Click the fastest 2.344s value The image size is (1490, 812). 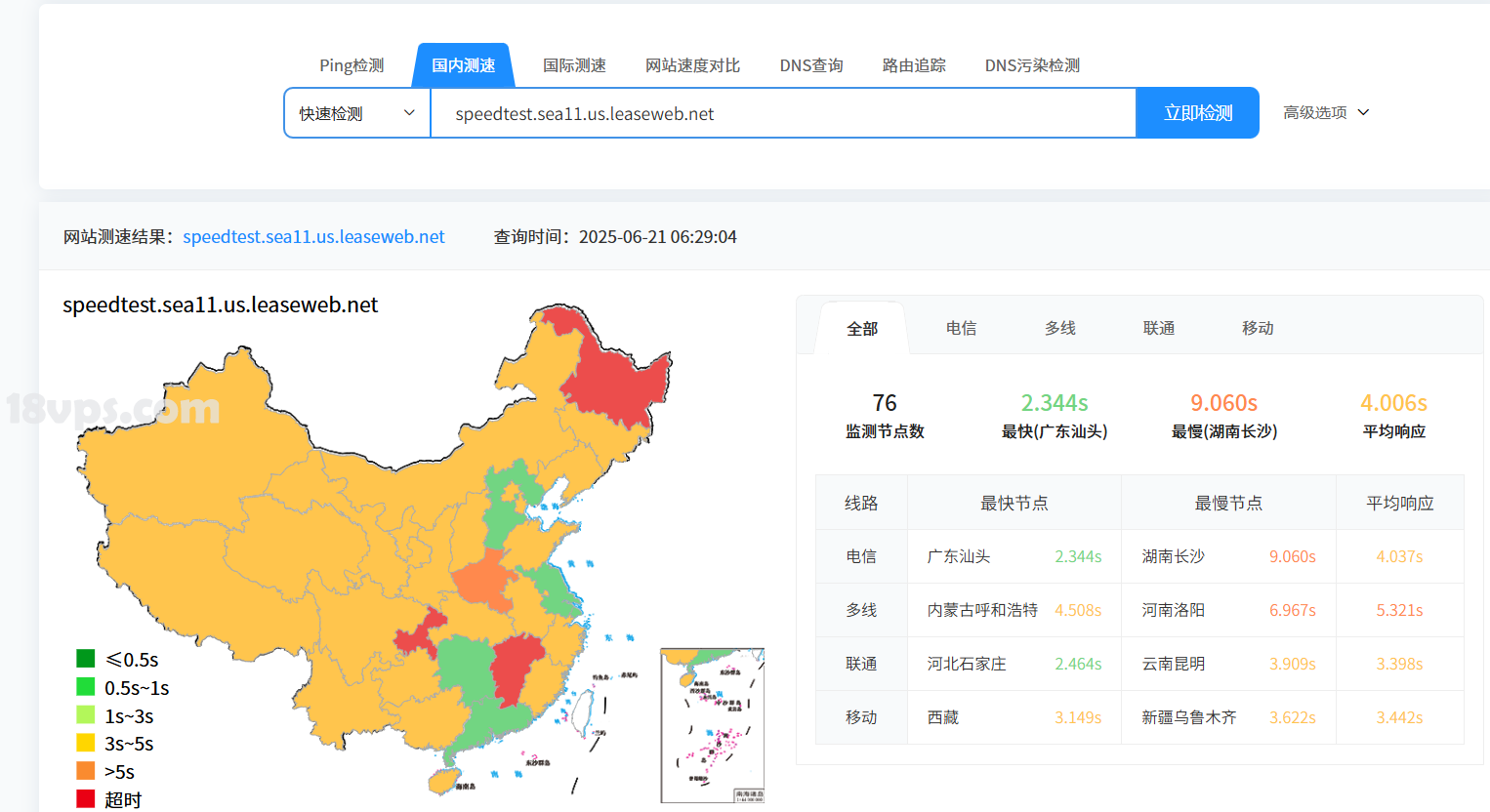(x=1055, y=403)
